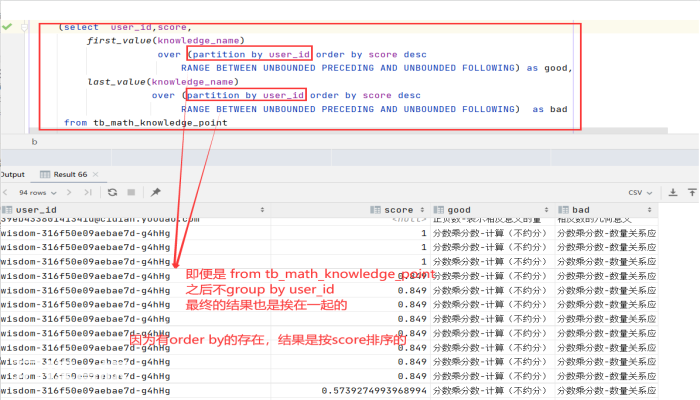The height and width of the screenshot is (400, 700).
Task: Click the alias 'good' in the query
Action: click(556, 68)
